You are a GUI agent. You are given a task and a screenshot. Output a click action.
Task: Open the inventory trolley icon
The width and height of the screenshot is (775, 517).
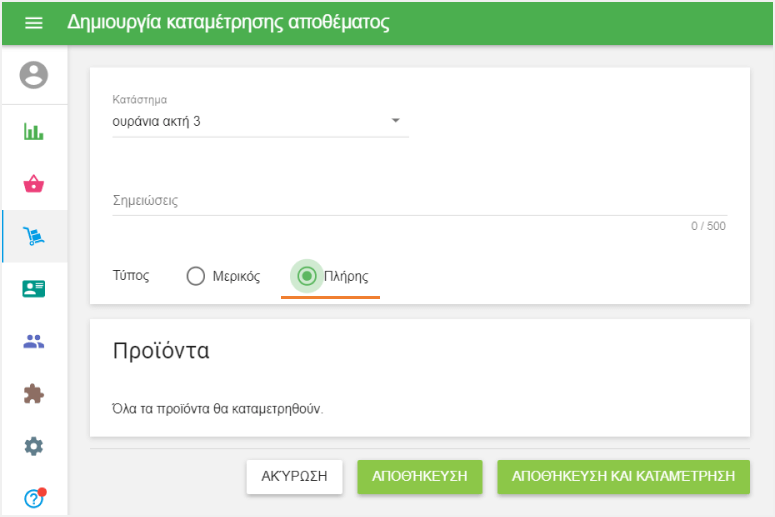34,236
